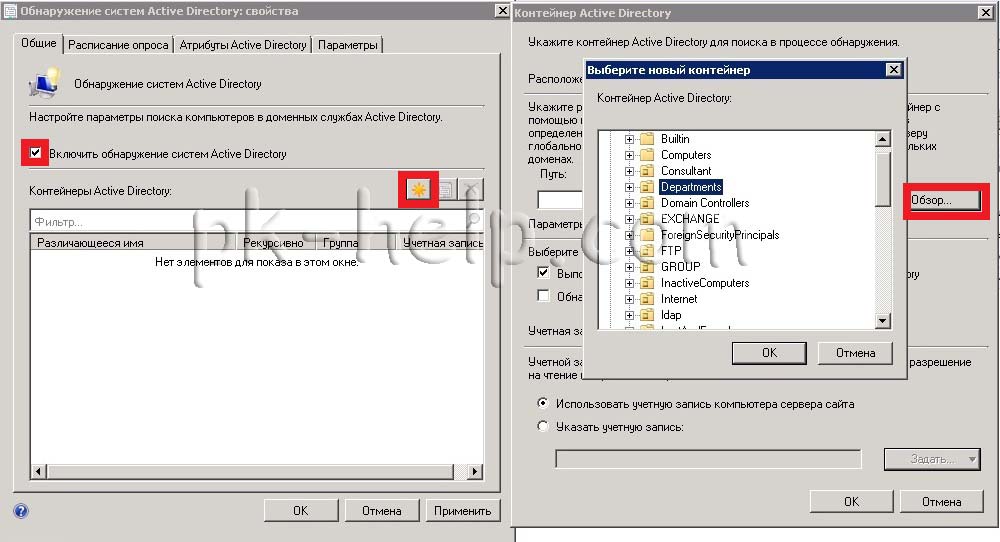Click the ForeignSecurityPrincipals folder icon
The width and height of the screenshot is (1000, 542).
pyautogui.click(x=647, y=235)
